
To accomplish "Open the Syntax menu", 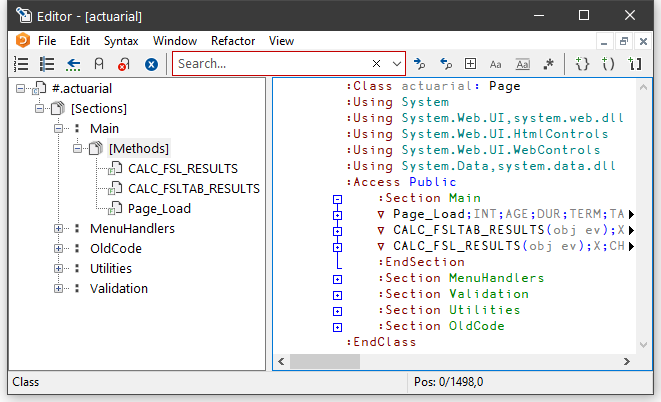I will (121, 41).
